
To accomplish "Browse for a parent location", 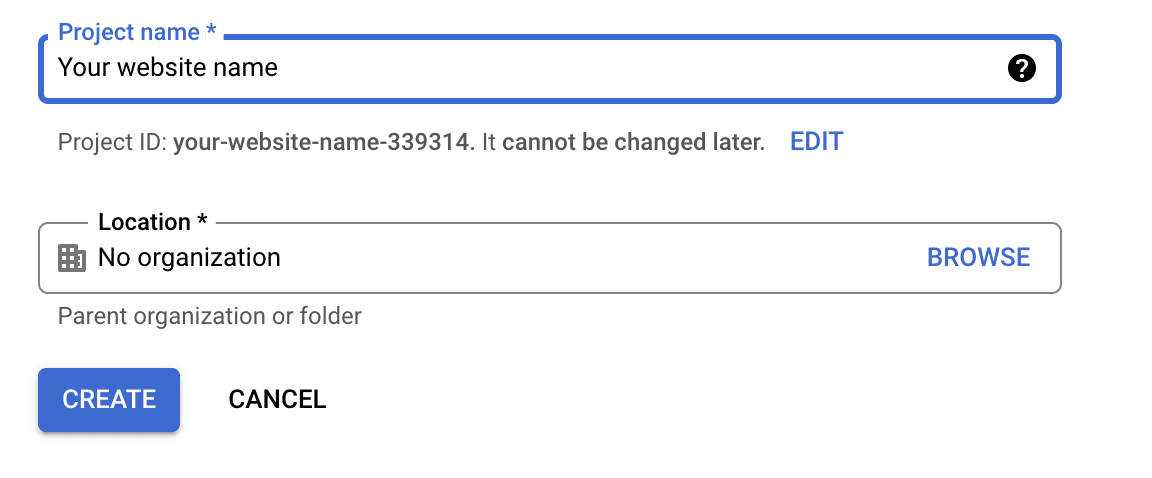I will coord(978,257).
